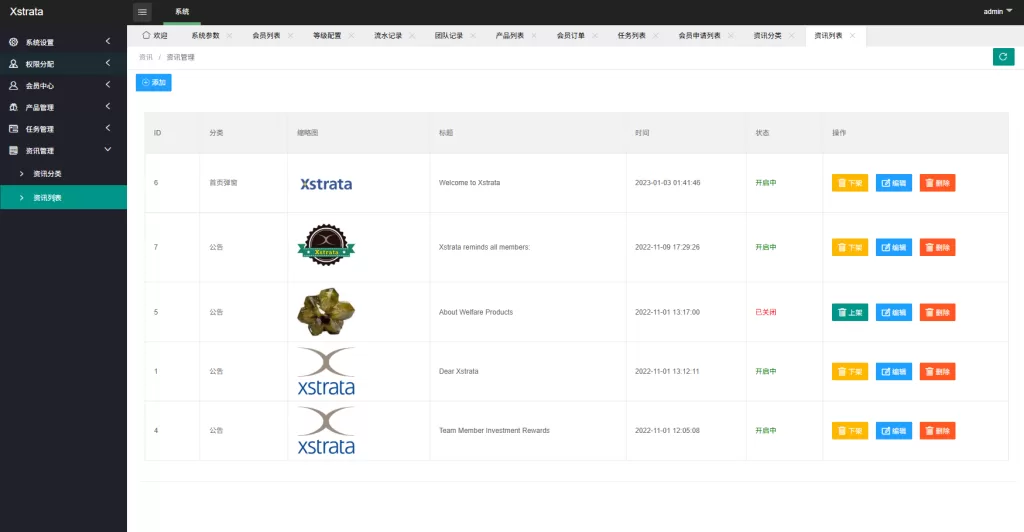Publish 'About Welfare Products' using the 上架 button
1024x532 pixels.
click(x=850, y=312)
